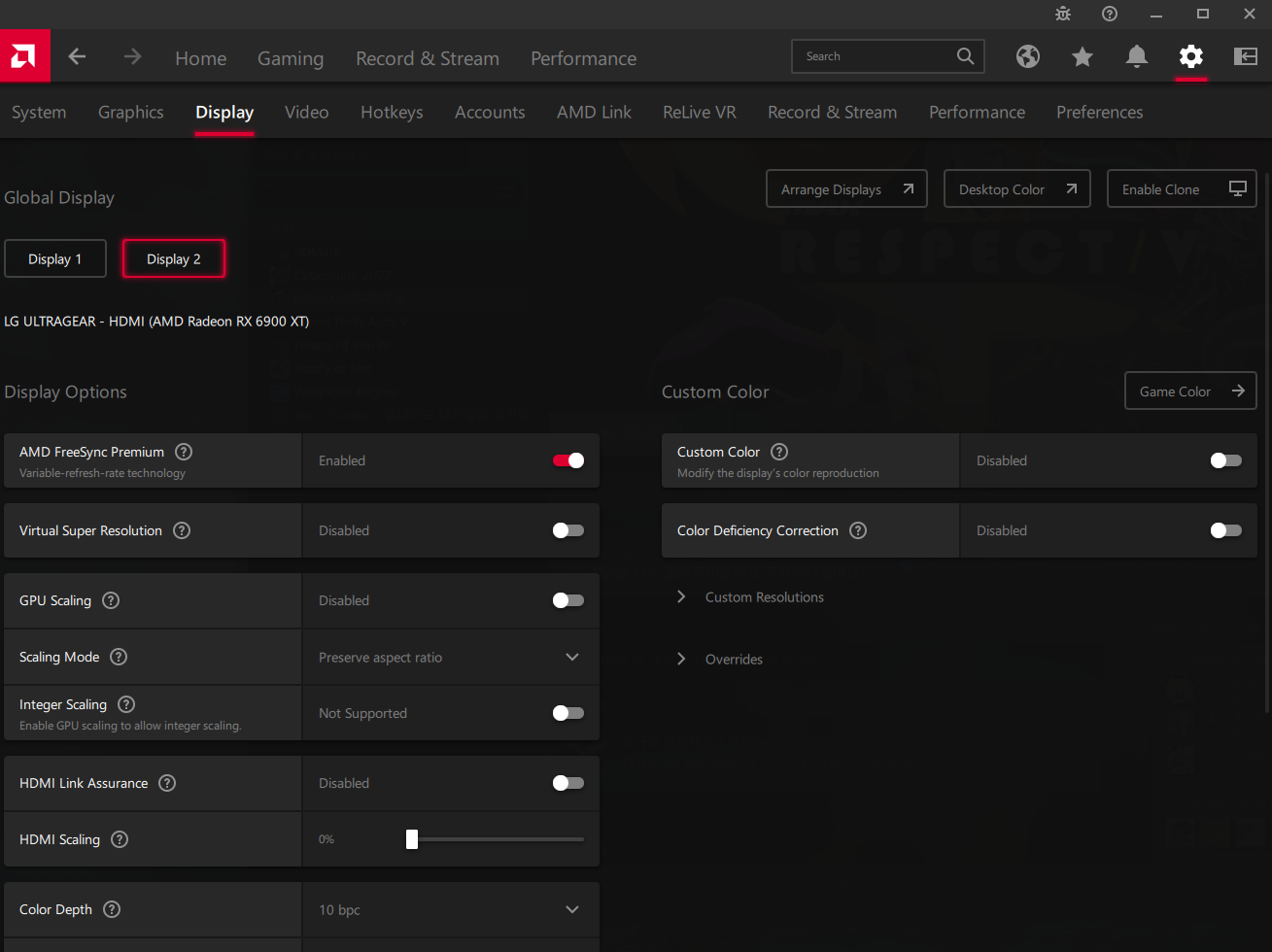Open Performance in top navigation

584,58
